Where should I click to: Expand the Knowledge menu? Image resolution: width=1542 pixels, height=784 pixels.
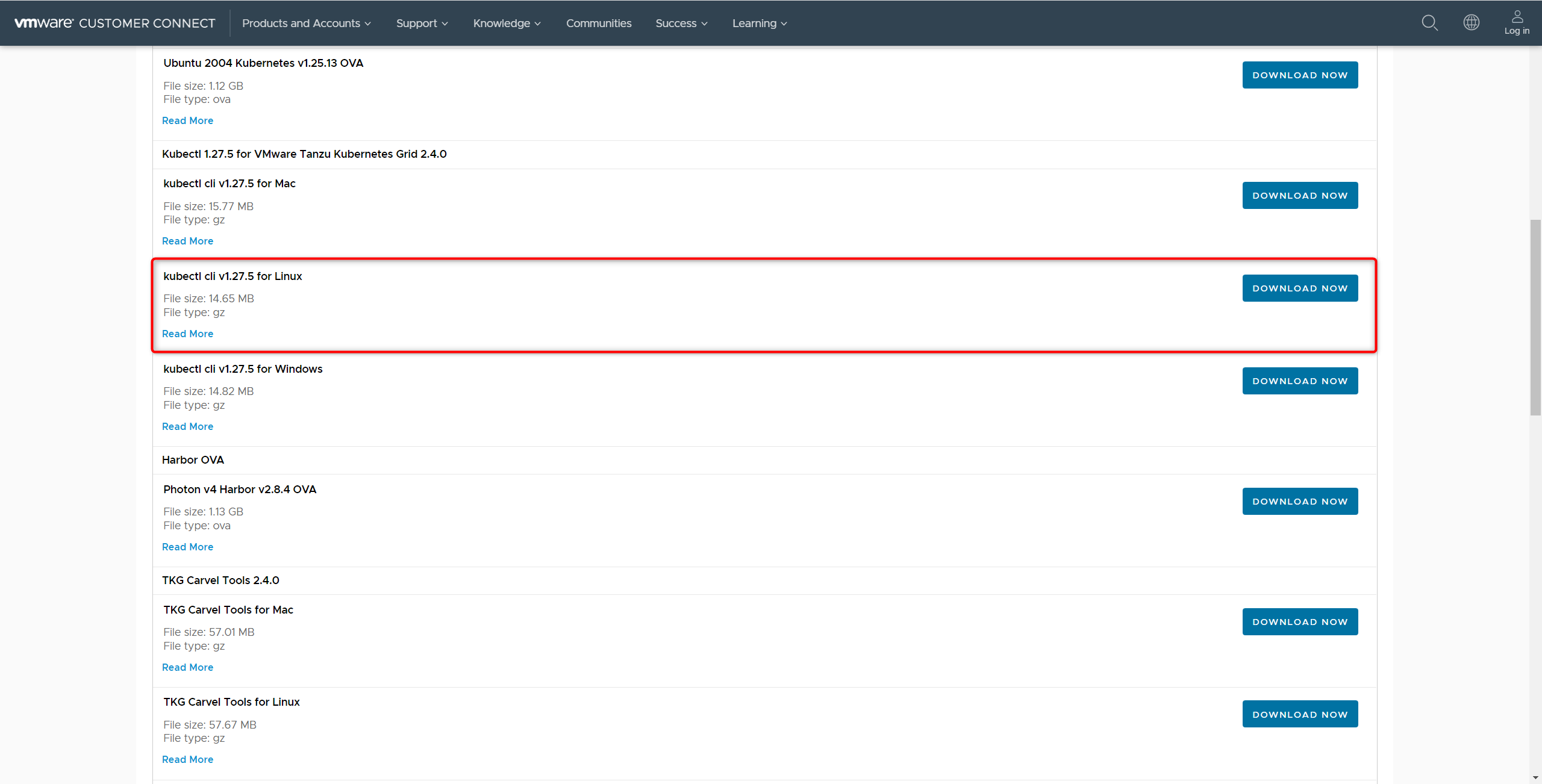[x=507, y=23]
